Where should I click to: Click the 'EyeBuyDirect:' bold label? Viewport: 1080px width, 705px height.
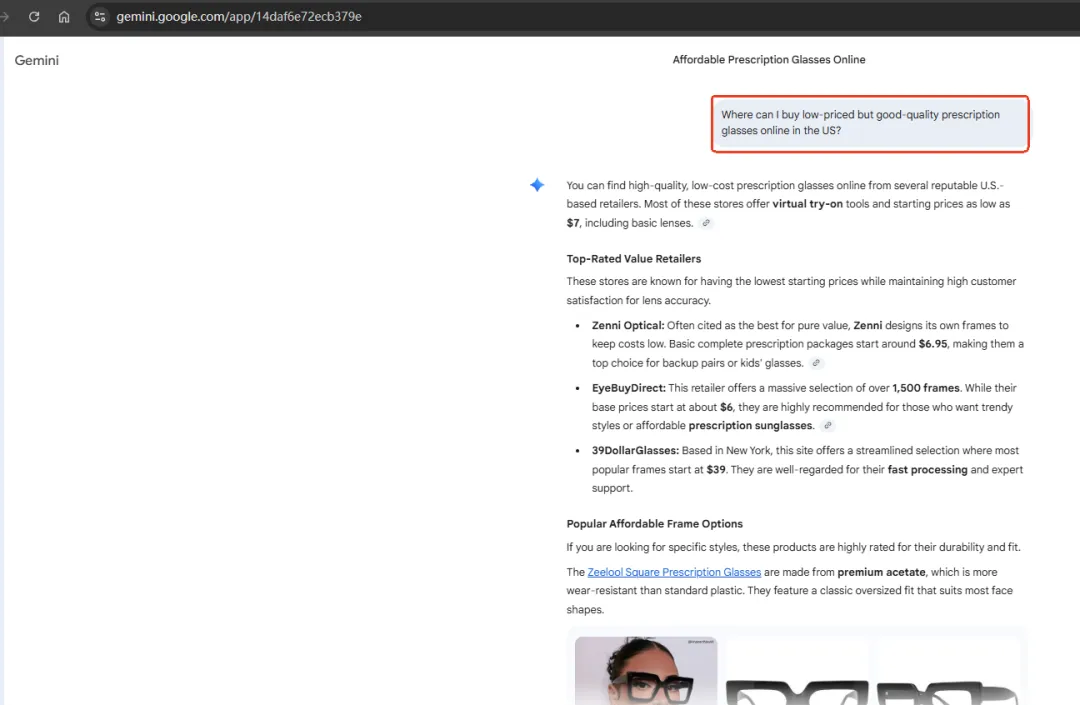pyautogui.click(x=629, y=388)
